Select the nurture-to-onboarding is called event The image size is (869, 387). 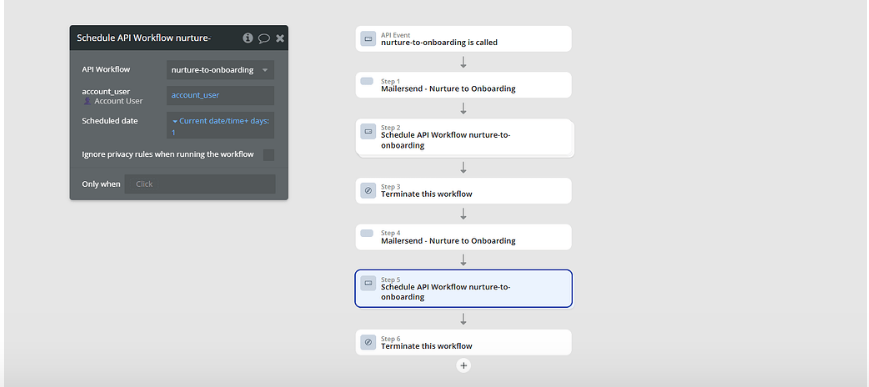coord(463,39)
